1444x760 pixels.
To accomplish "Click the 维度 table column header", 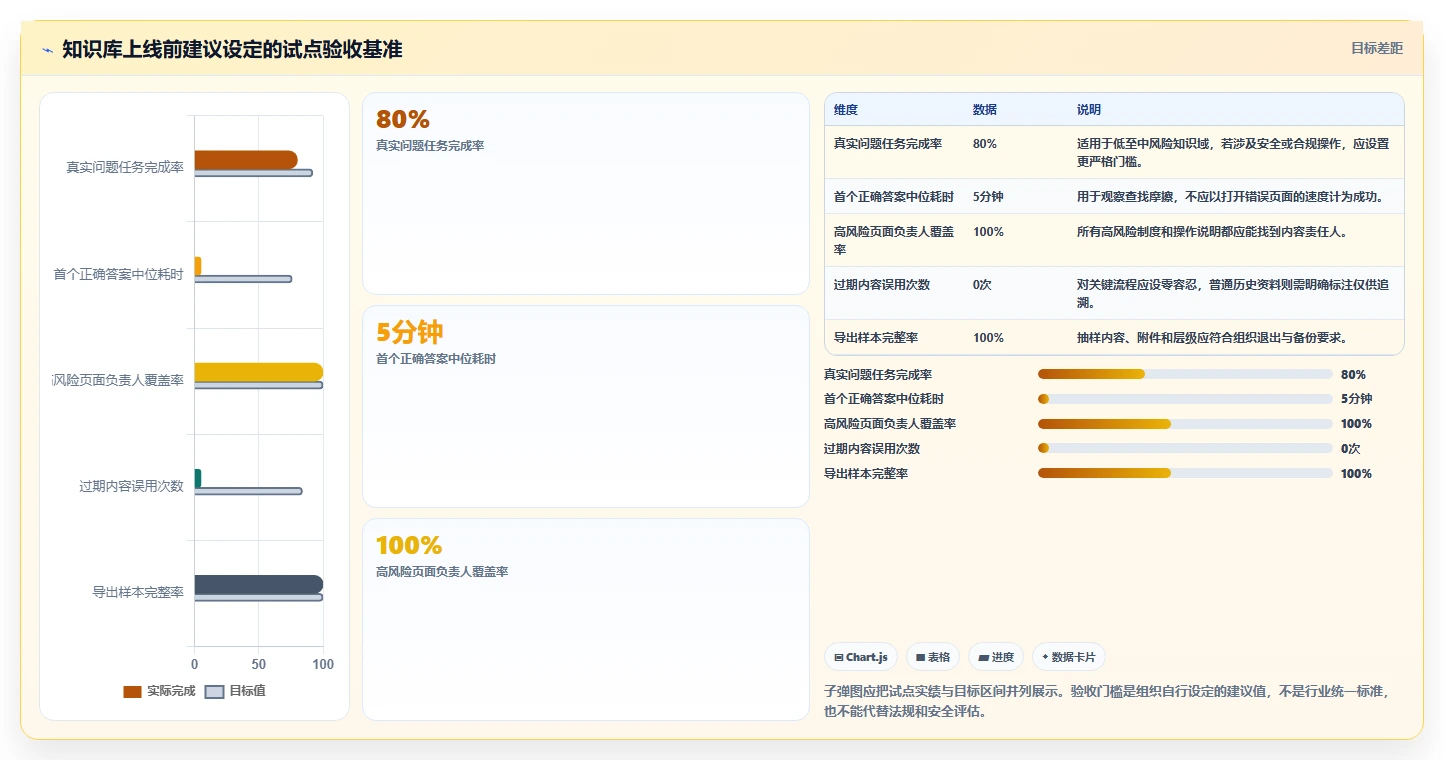I will [845, 110].
